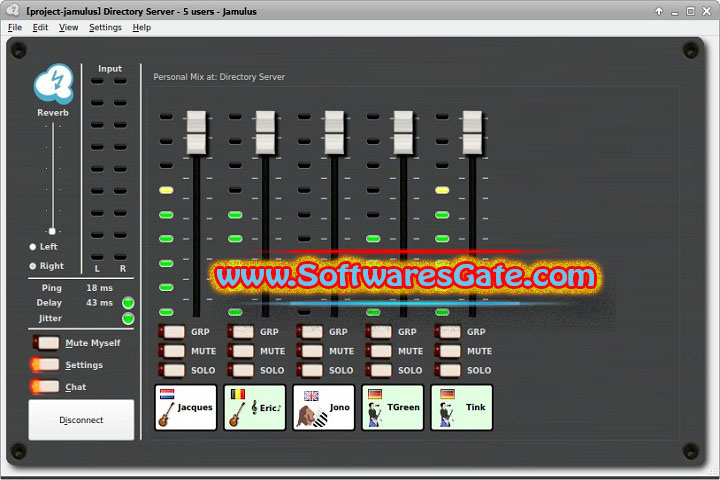Toggle GRP for Tink channel
The width and height of the screenshot is (720, 480).
447,332
